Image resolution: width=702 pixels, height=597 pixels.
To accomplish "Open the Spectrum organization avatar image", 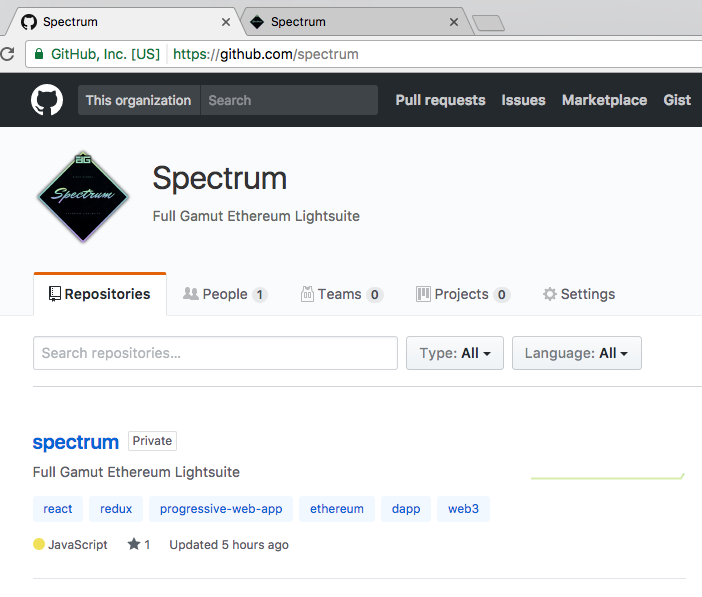I will pos(83,197).
